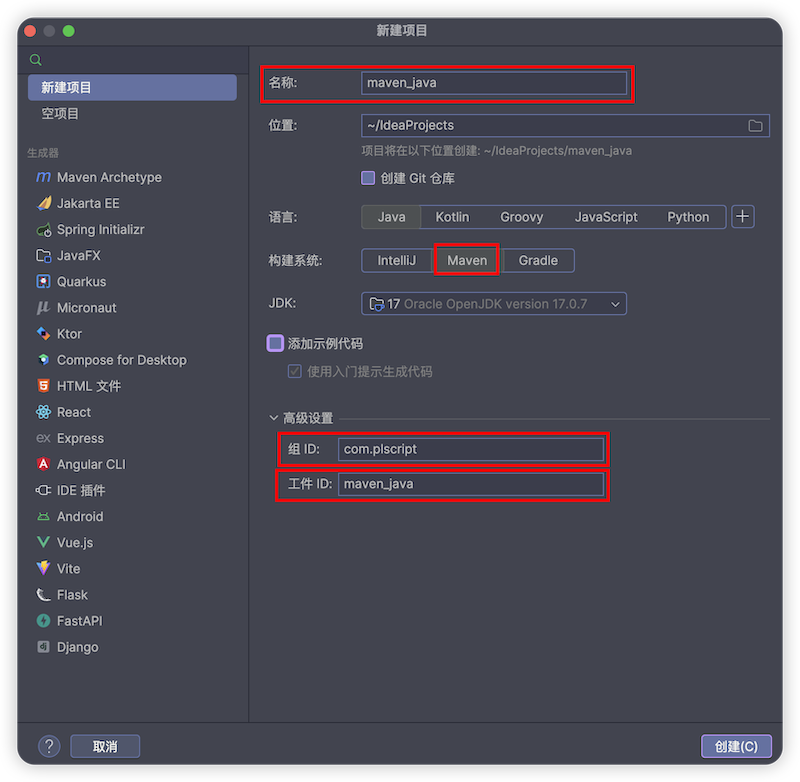
Task: Select the Vue.js logo icon
Action: 43,542
